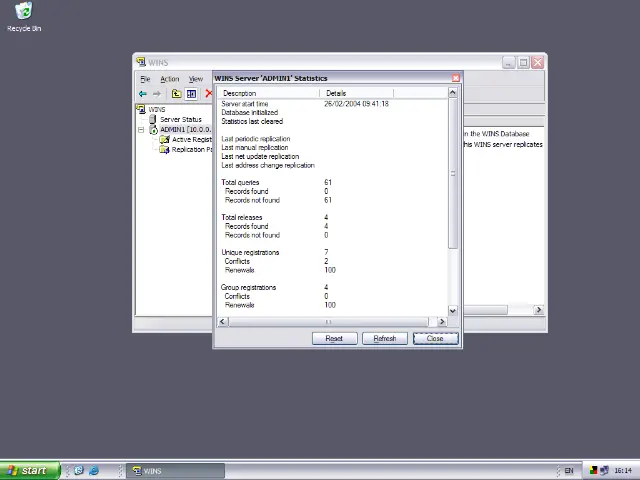Click the EN language indicator

[569, 471]
